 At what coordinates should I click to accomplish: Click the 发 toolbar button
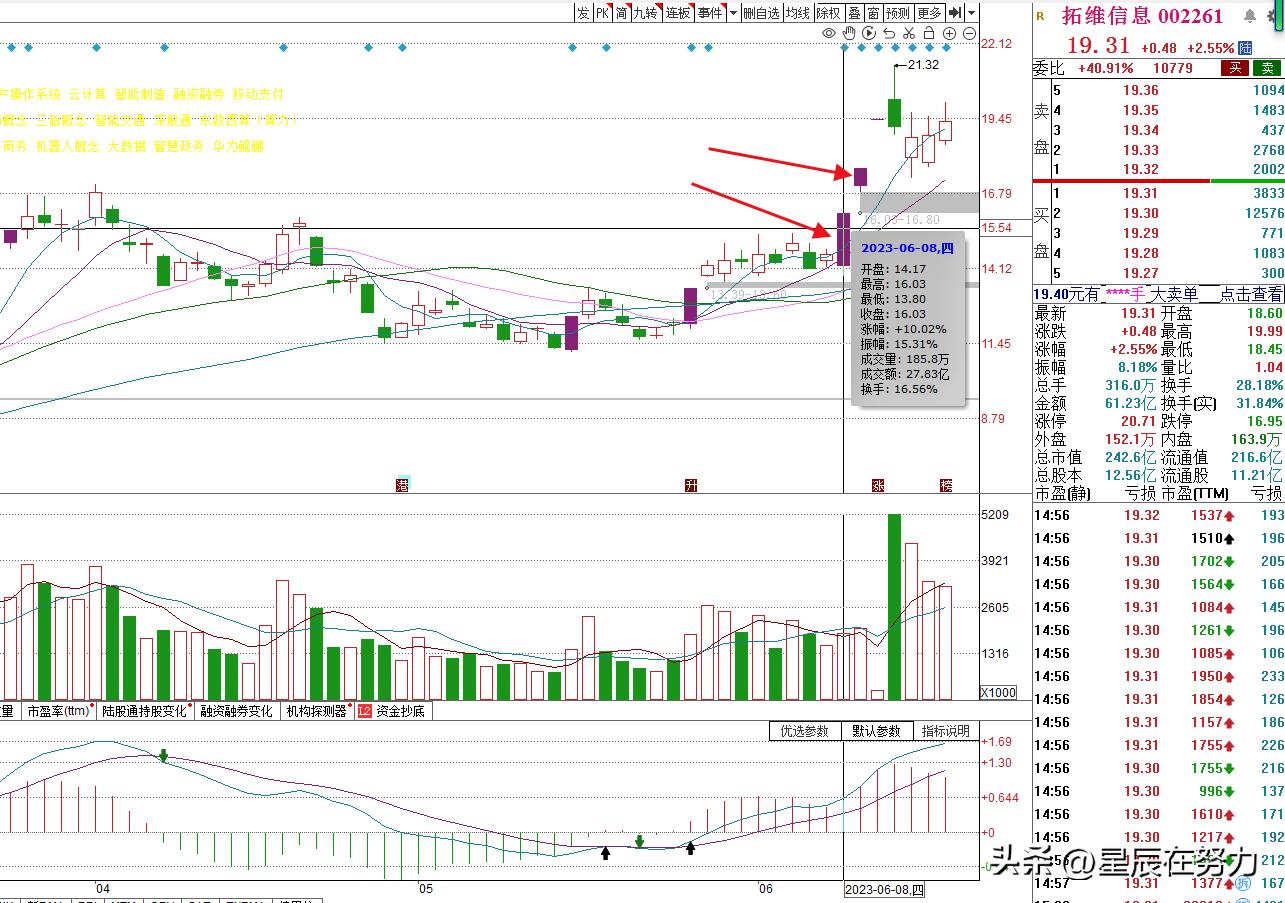click(x=583, y=13)
